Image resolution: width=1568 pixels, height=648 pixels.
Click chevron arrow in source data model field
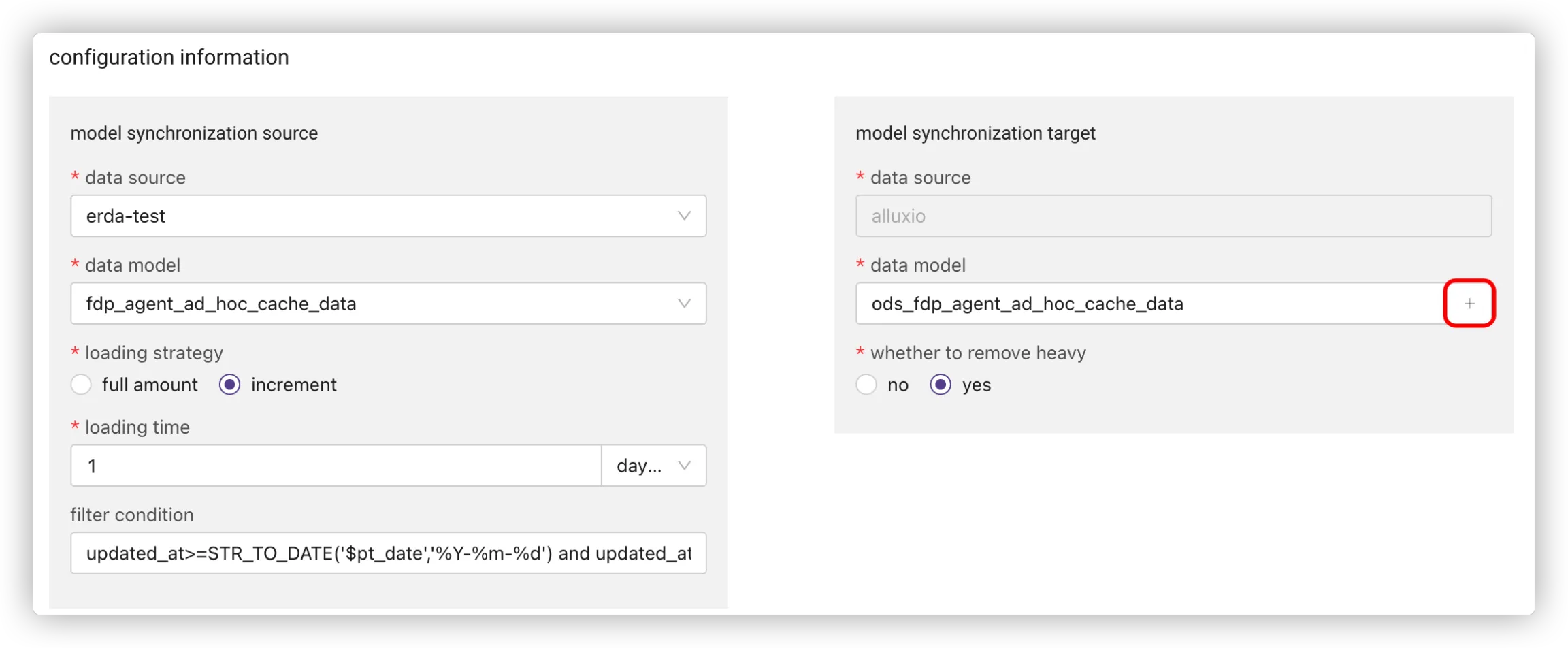[684, 304]
